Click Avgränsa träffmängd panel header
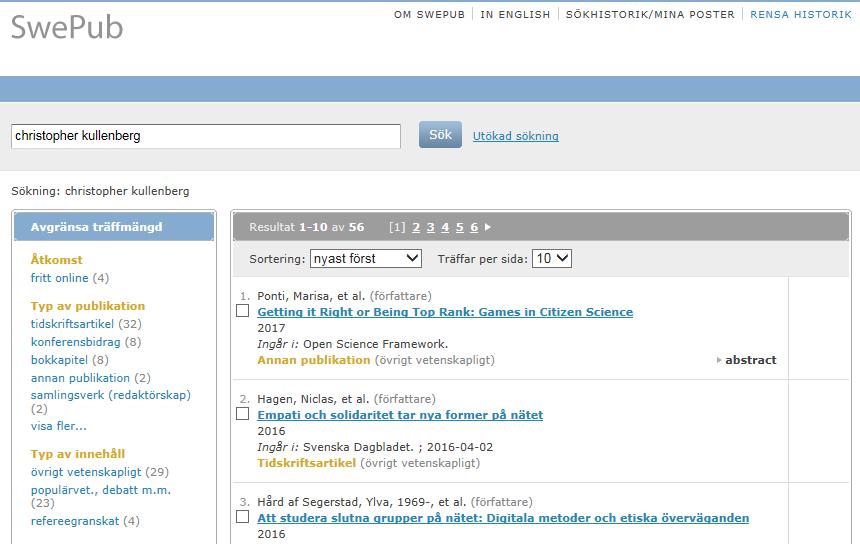Viewport: 860px width, 544px height. [114, 226]
